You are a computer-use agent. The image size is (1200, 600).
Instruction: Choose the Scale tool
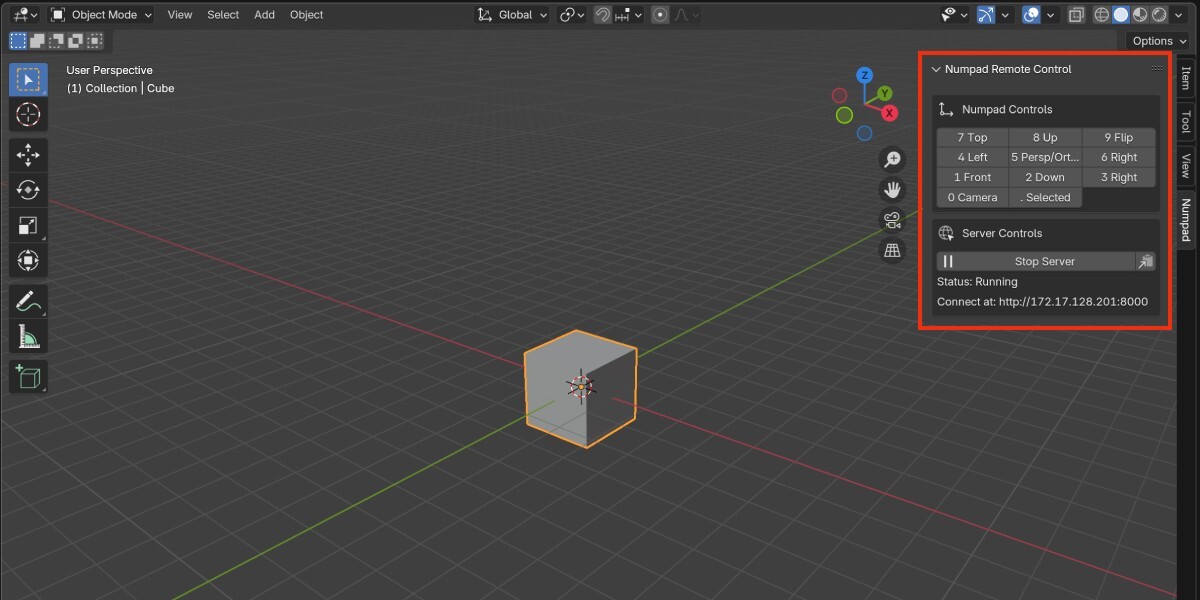coord(28,226)
